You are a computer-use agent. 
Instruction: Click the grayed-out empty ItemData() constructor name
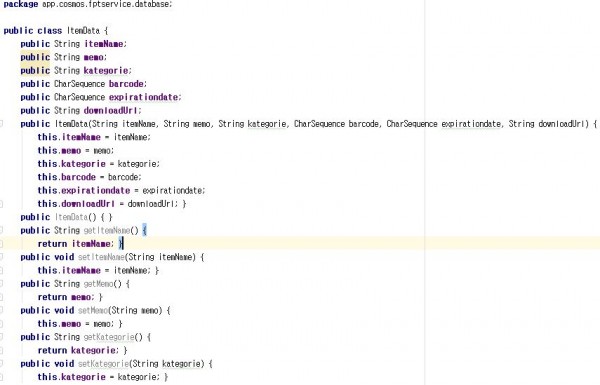pos(71,217)
